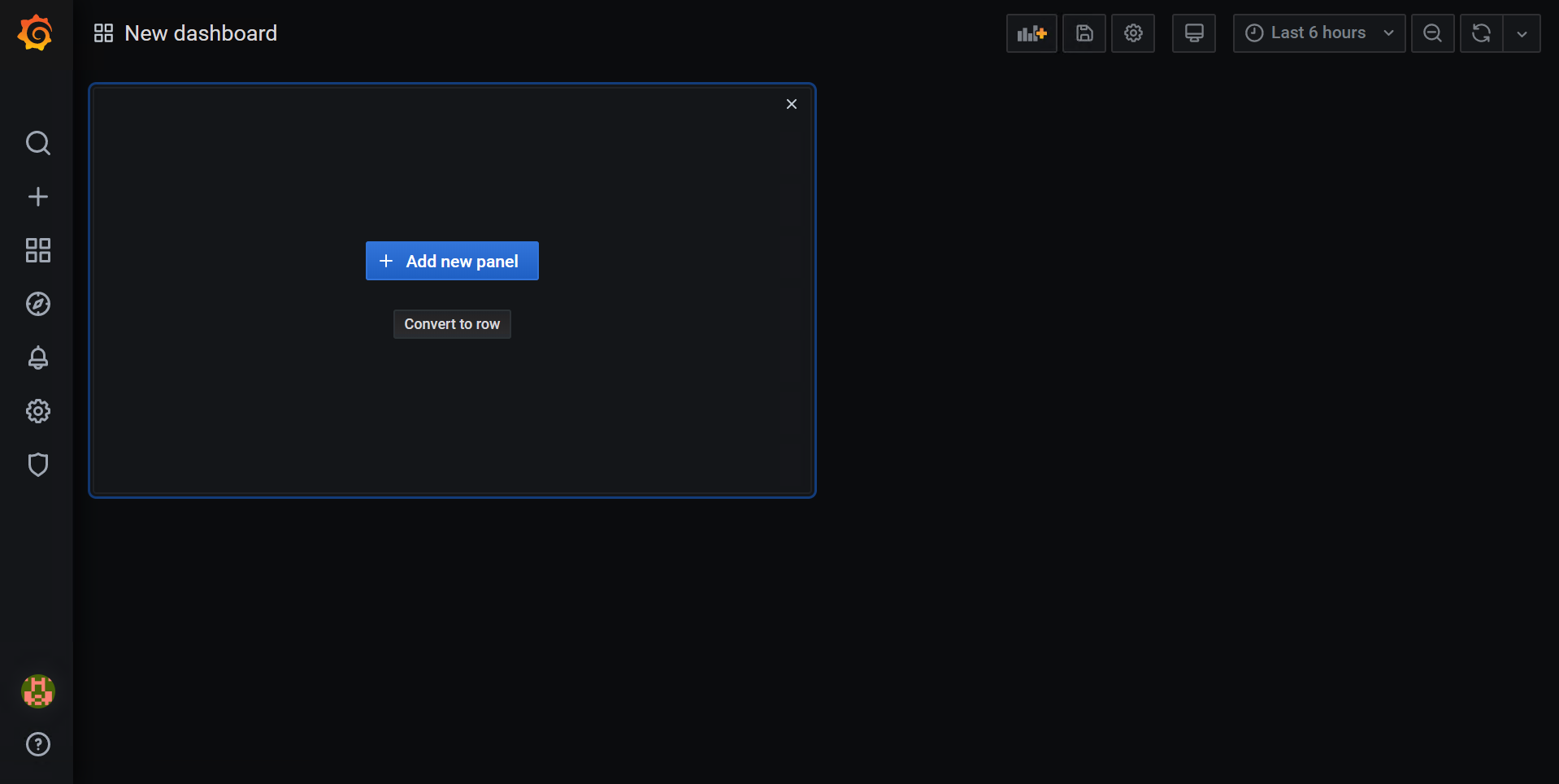Screen dimensions: 1559x784
Task: Open dashboard settings gear in top toolbar
Action: tap(1133, 33)
